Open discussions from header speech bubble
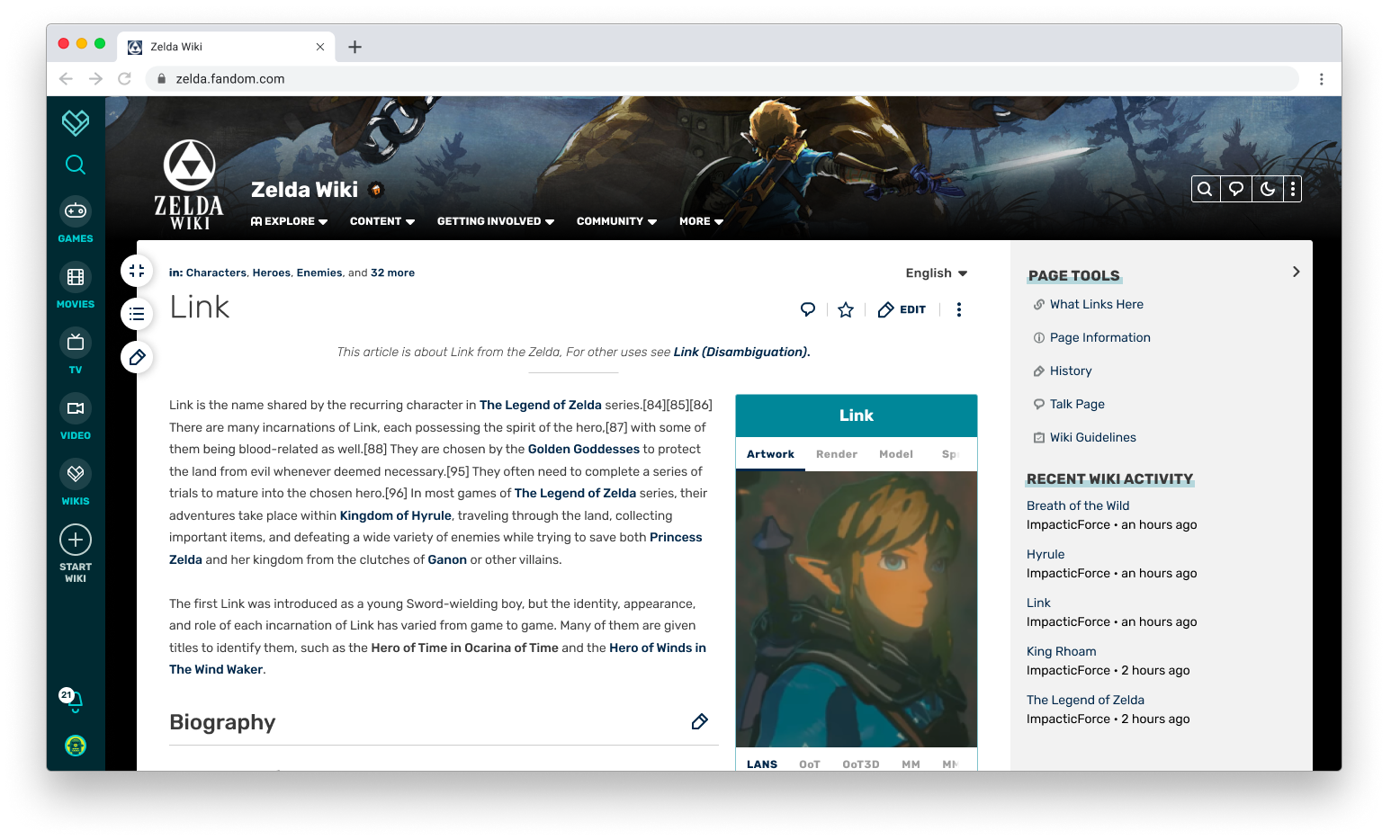The image size is (1400, 840). click(1236, 189)
